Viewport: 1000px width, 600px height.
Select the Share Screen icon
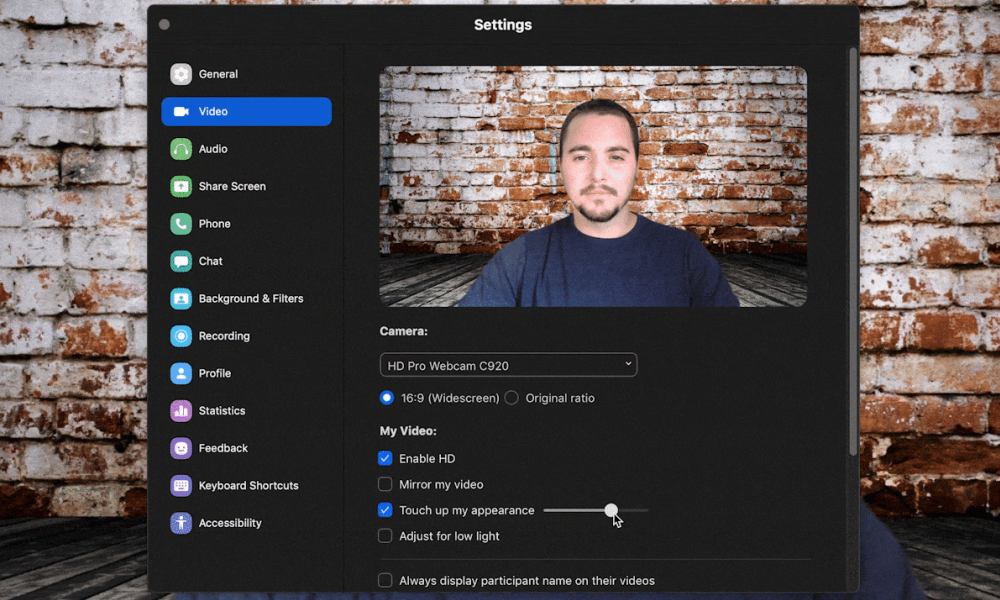coord(181,186)
